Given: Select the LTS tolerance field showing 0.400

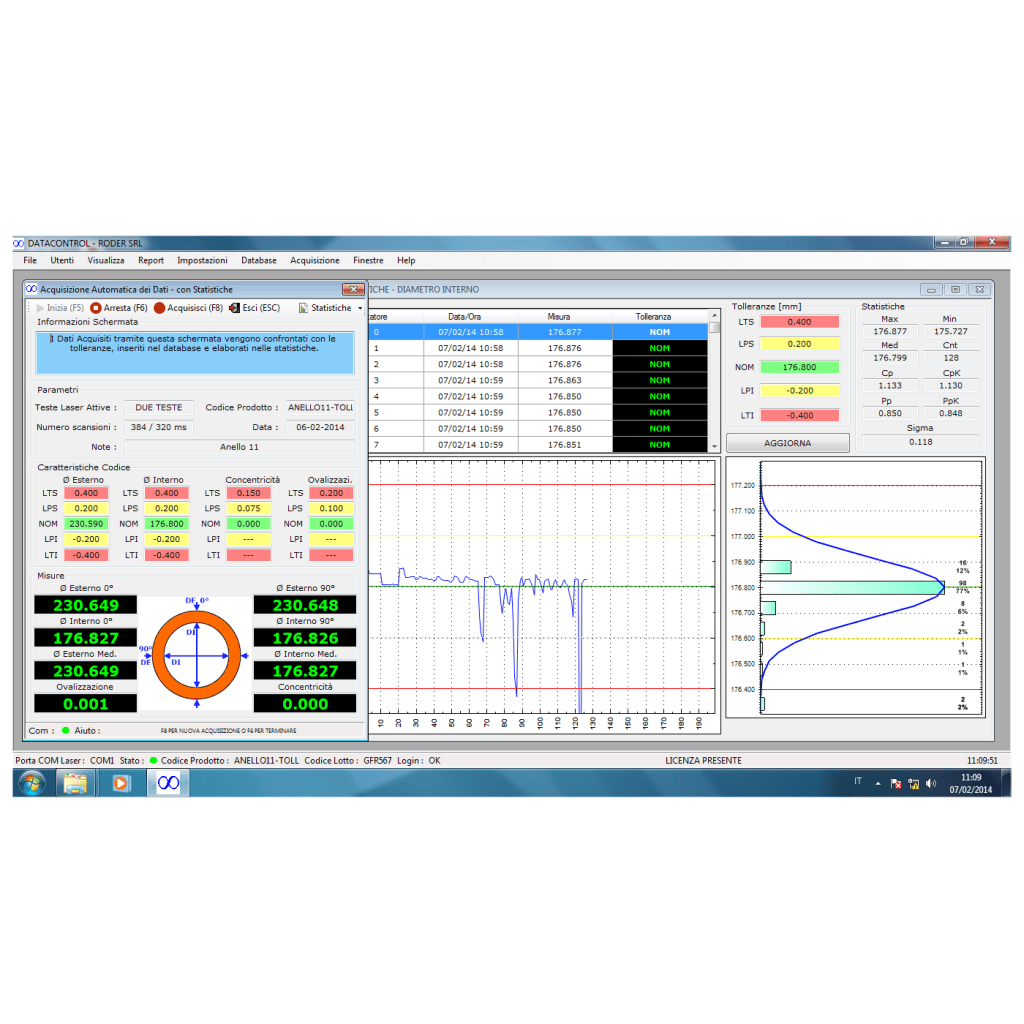Looking at the screenshot, I should pos(799,322).
